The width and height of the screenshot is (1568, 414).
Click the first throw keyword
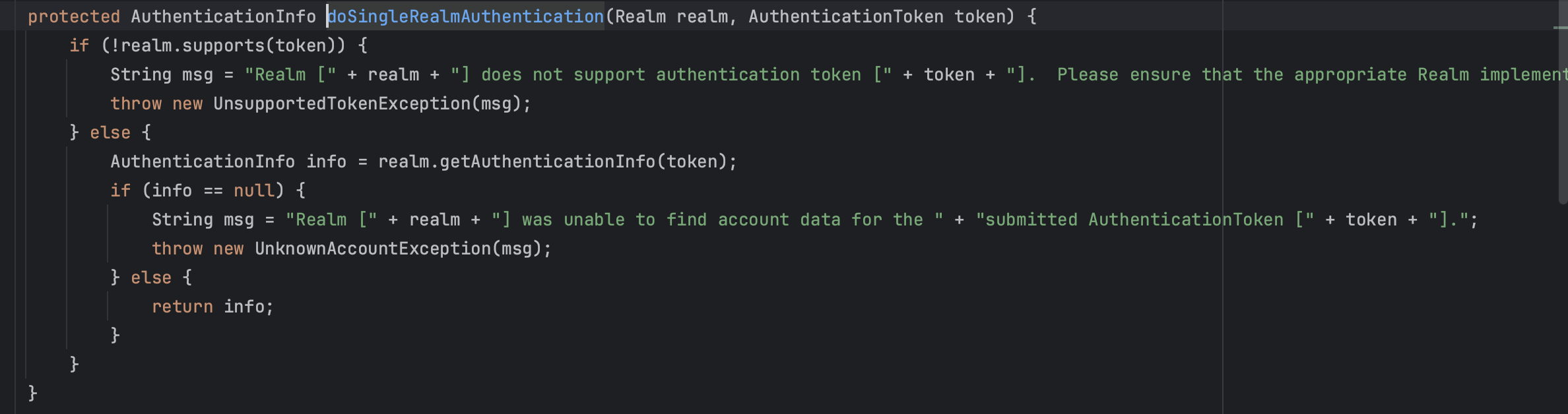136,103
